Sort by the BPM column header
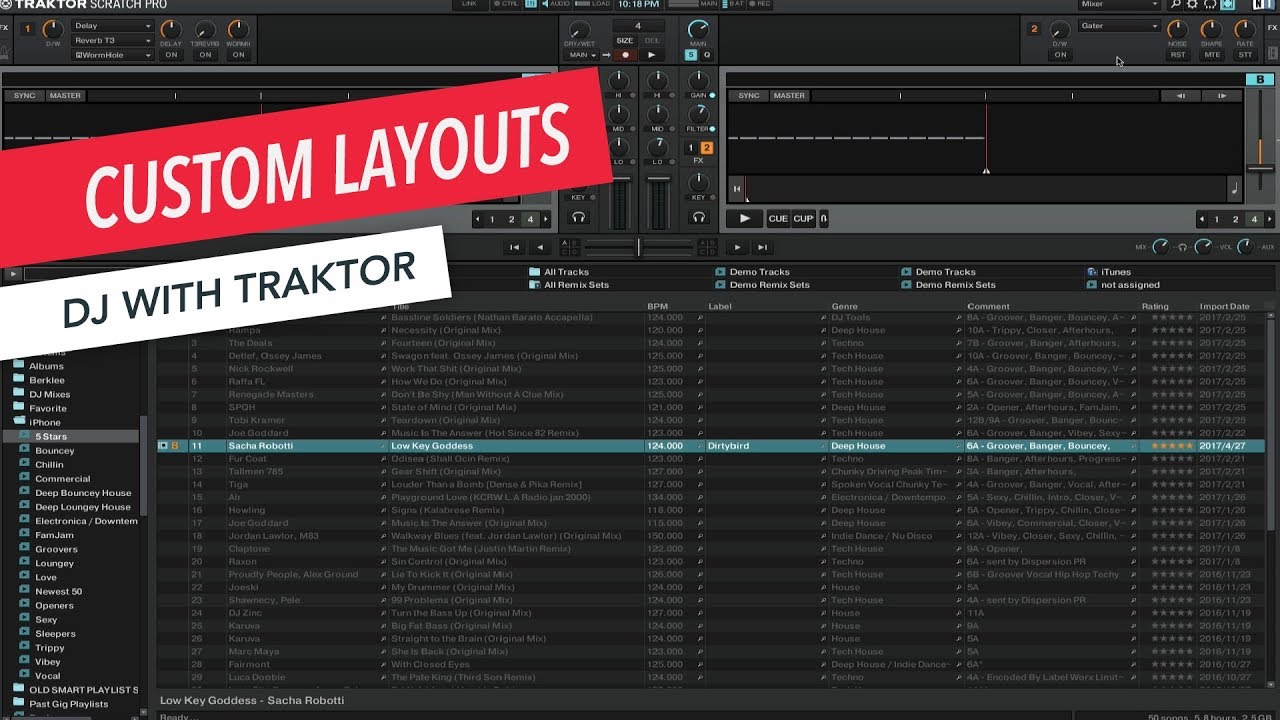1280x720 pixels. pyautogui.click(x=657, y=306)
